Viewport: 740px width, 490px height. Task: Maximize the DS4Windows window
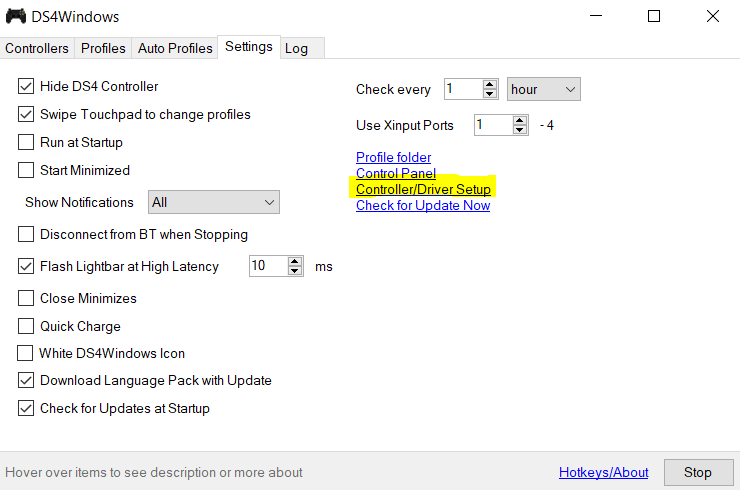tap(654, 16)
